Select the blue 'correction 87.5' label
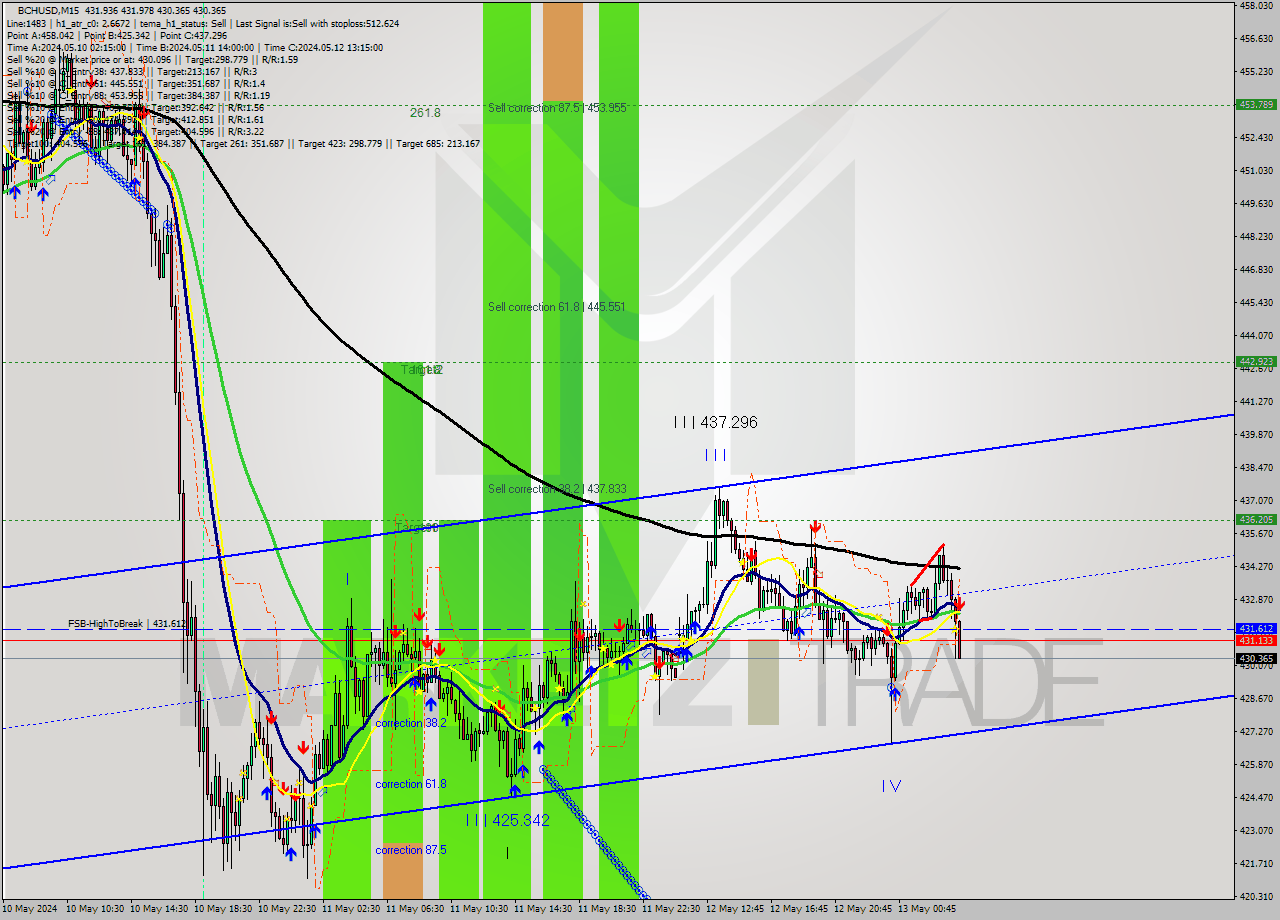Image resolution: width=1280 pixels, height=920 pixels. [x=411, y=850]
